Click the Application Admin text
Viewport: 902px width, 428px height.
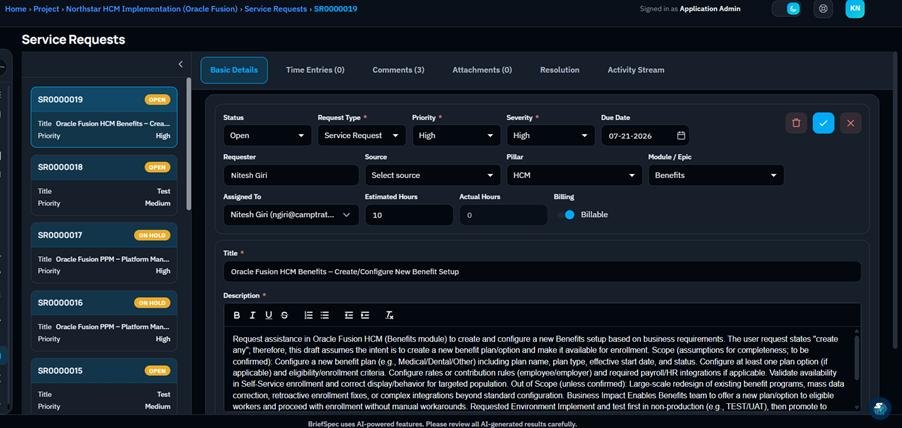[710, 9]
